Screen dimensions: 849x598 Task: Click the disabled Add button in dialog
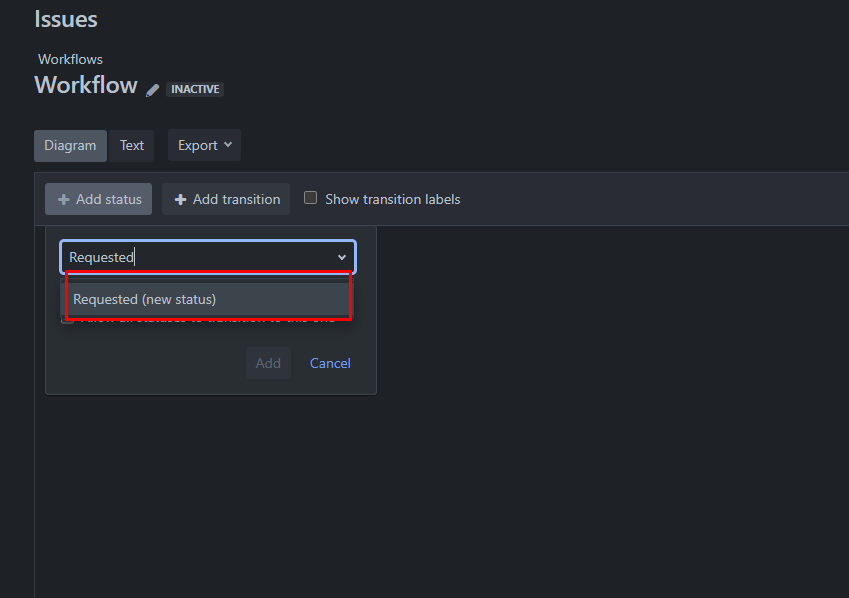pyautogui.click(x=269, y=363)
